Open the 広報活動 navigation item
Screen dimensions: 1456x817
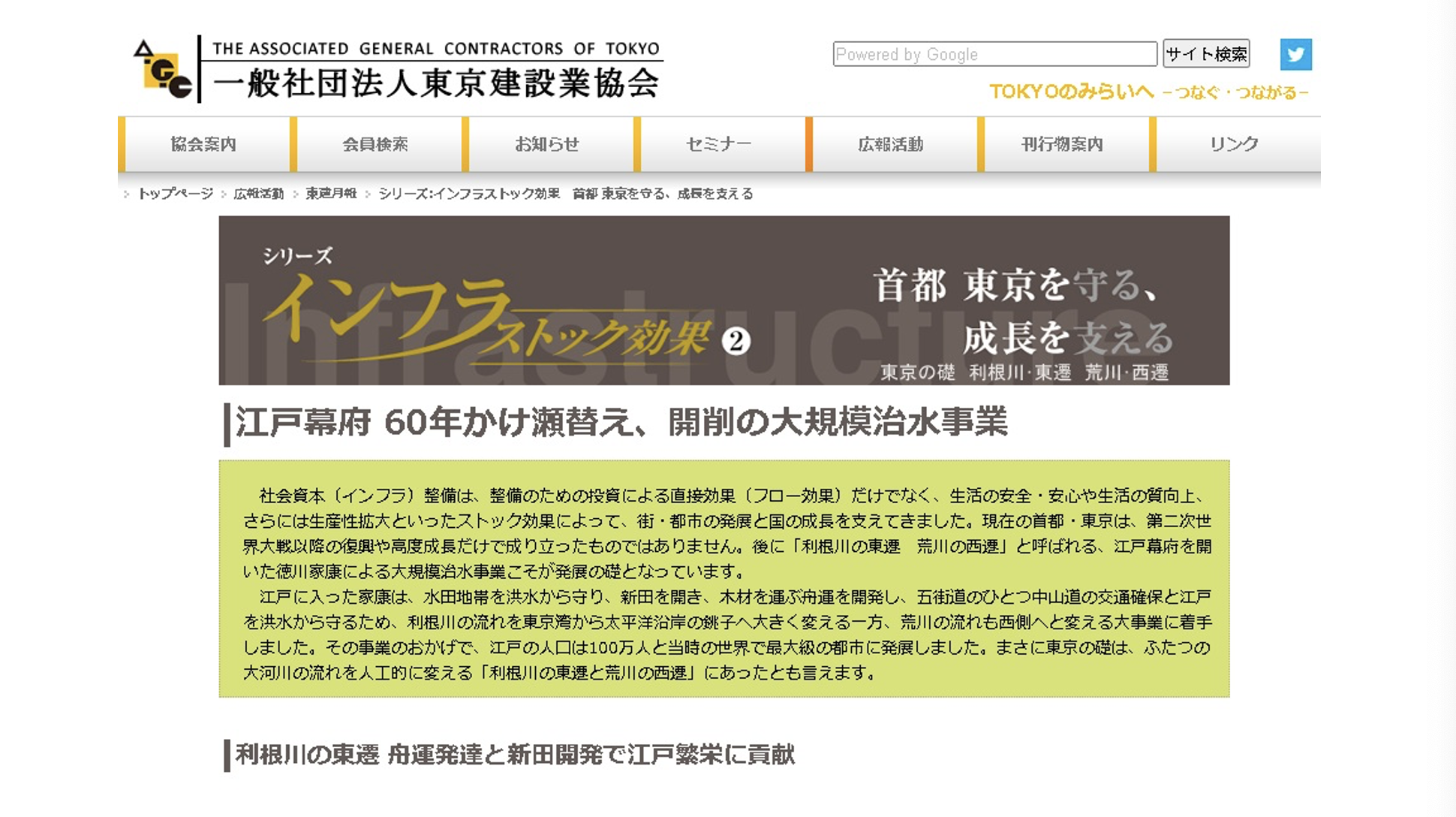[x=891, y=144]
